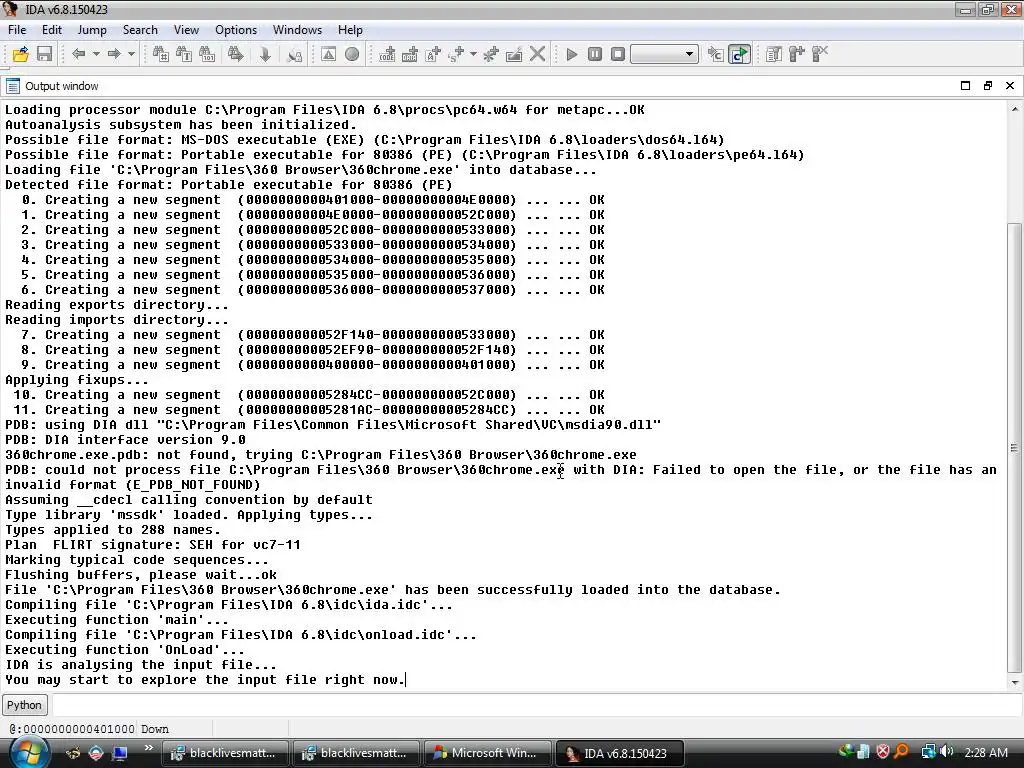Click the X undefine icon in toolbar
This screenshot has height=768, width=1024.
537,54
